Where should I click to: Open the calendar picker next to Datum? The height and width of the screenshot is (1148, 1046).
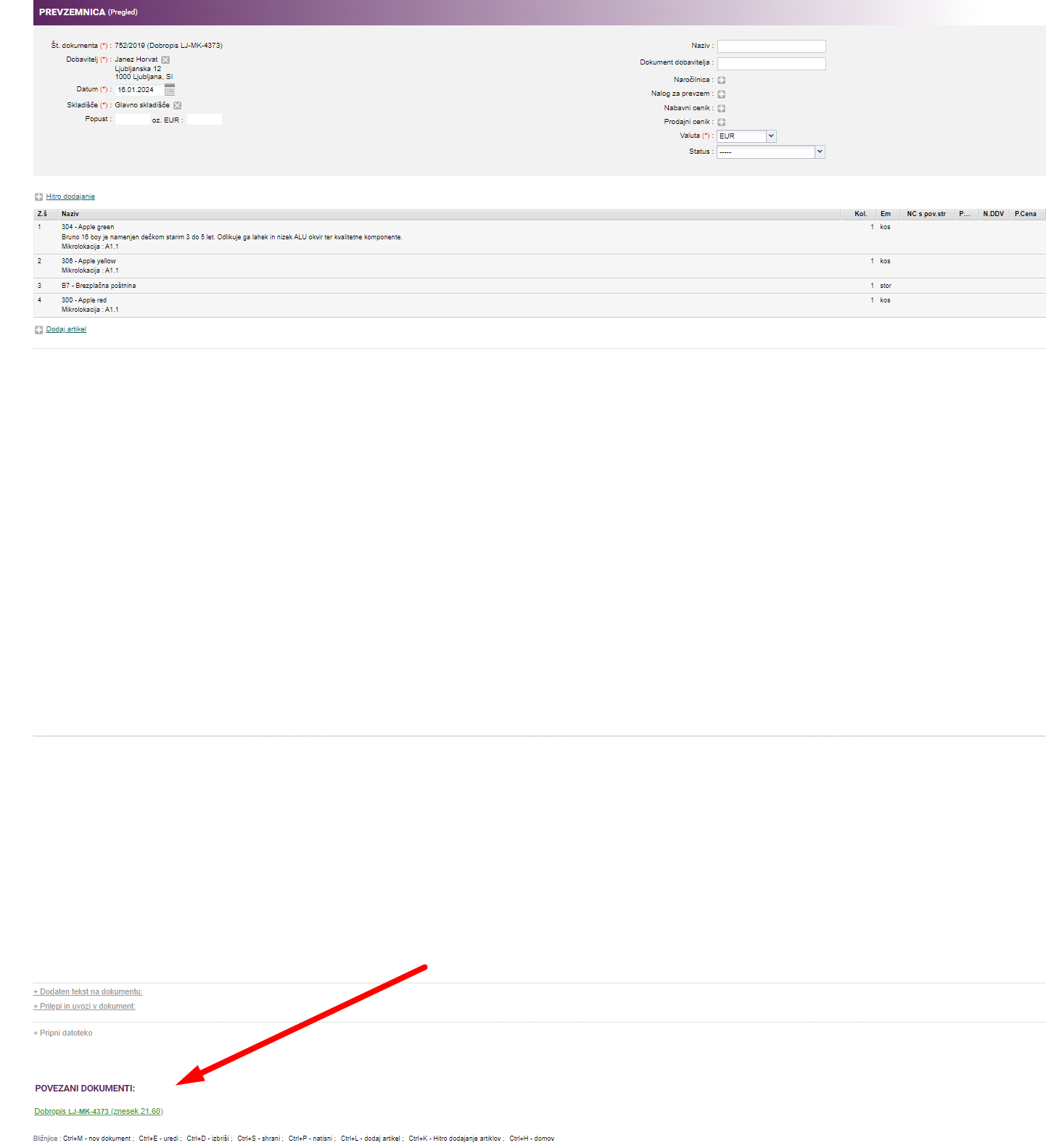coord(170,90)
